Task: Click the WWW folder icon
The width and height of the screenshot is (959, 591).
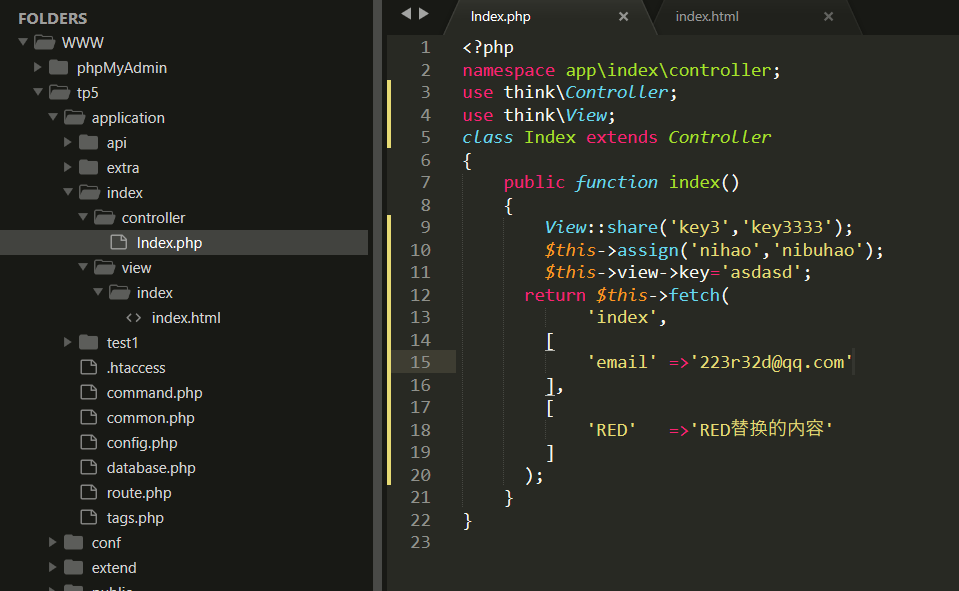Action: click(x=44, y=42)
